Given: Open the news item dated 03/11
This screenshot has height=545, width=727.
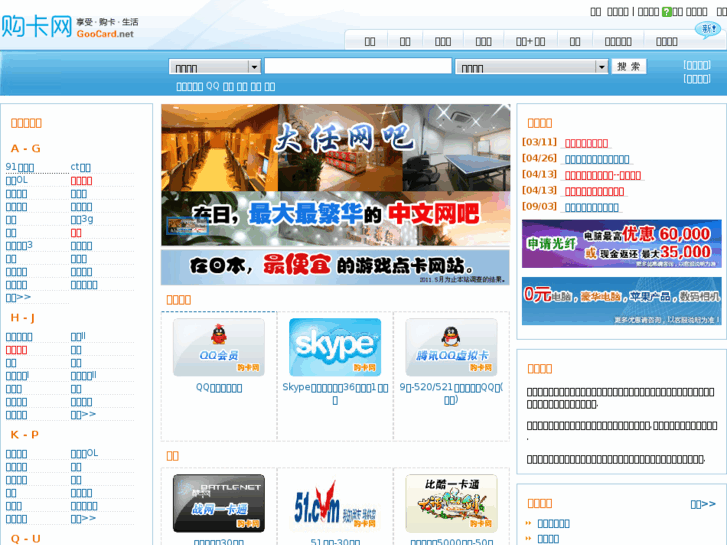Looking at the screenshot, I should coord(587,143).
